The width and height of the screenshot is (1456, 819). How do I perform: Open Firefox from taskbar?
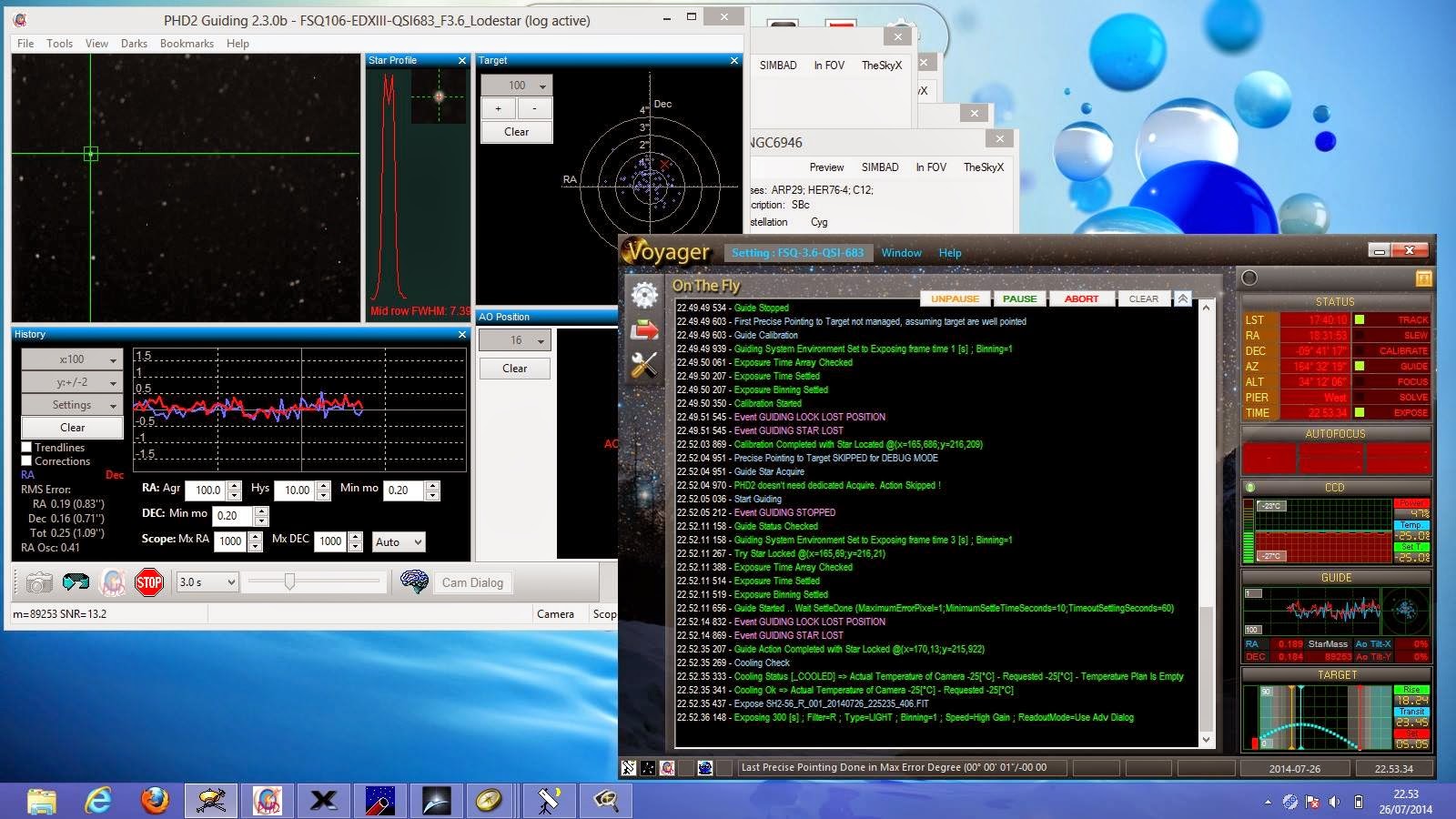[155, 801]
